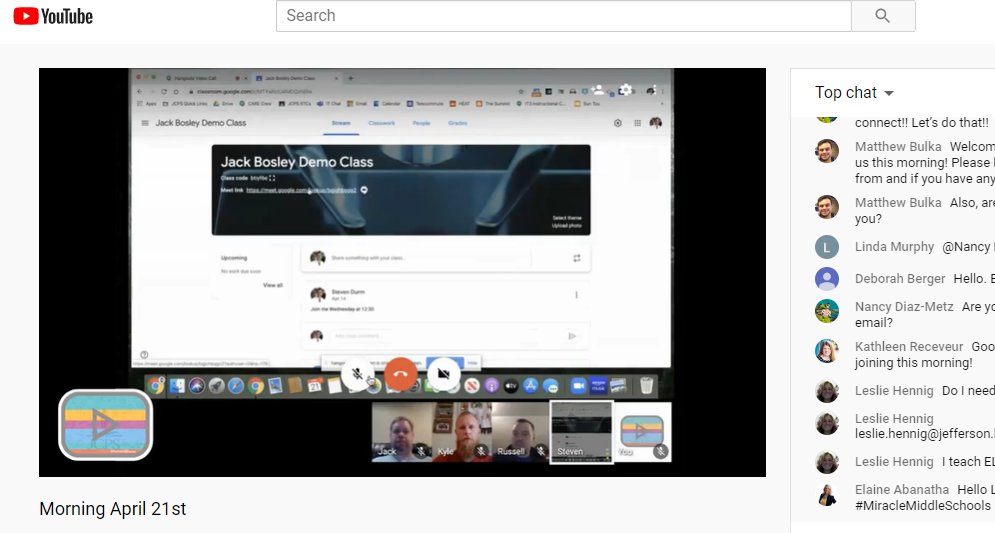Image resolution: width=995 pixels, height=533 pixels.
Task: Click the App Store icon in recorded dock
Action: tap(530, 385)
